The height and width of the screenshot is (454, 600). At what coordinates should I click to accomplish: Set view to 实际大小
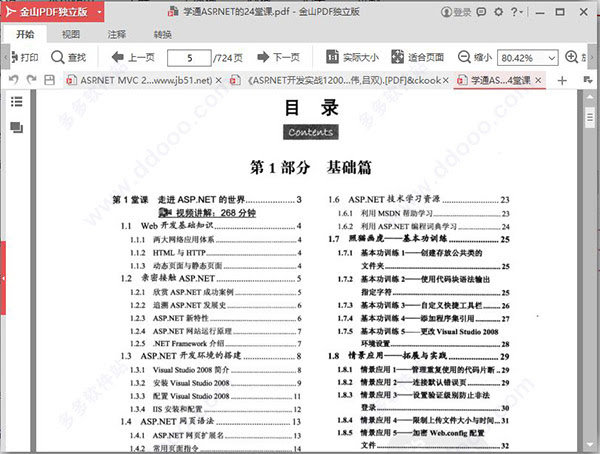(352, 57)
